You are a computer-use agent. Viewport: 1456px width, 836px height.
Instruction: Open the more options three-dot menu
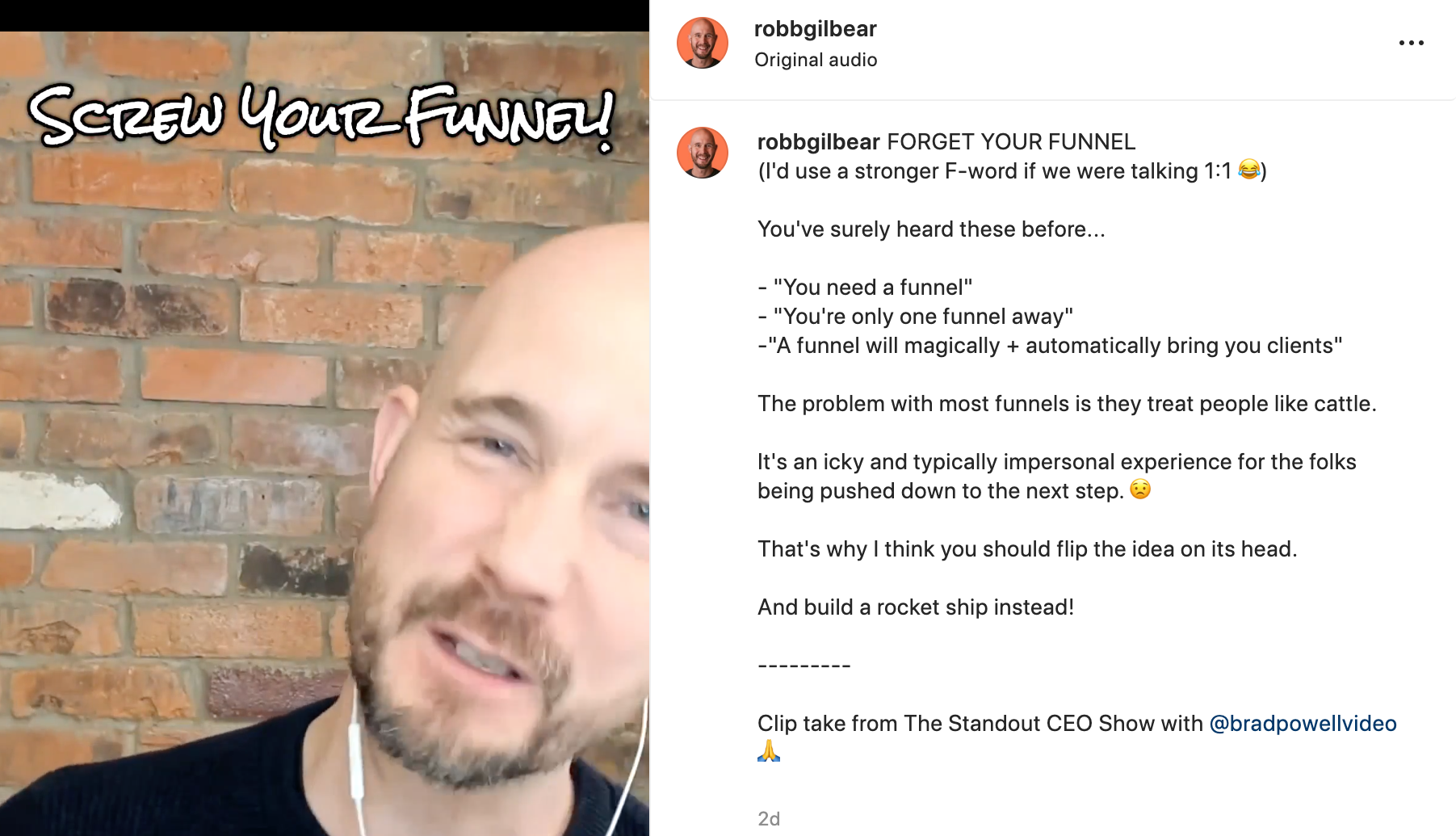1411,43
